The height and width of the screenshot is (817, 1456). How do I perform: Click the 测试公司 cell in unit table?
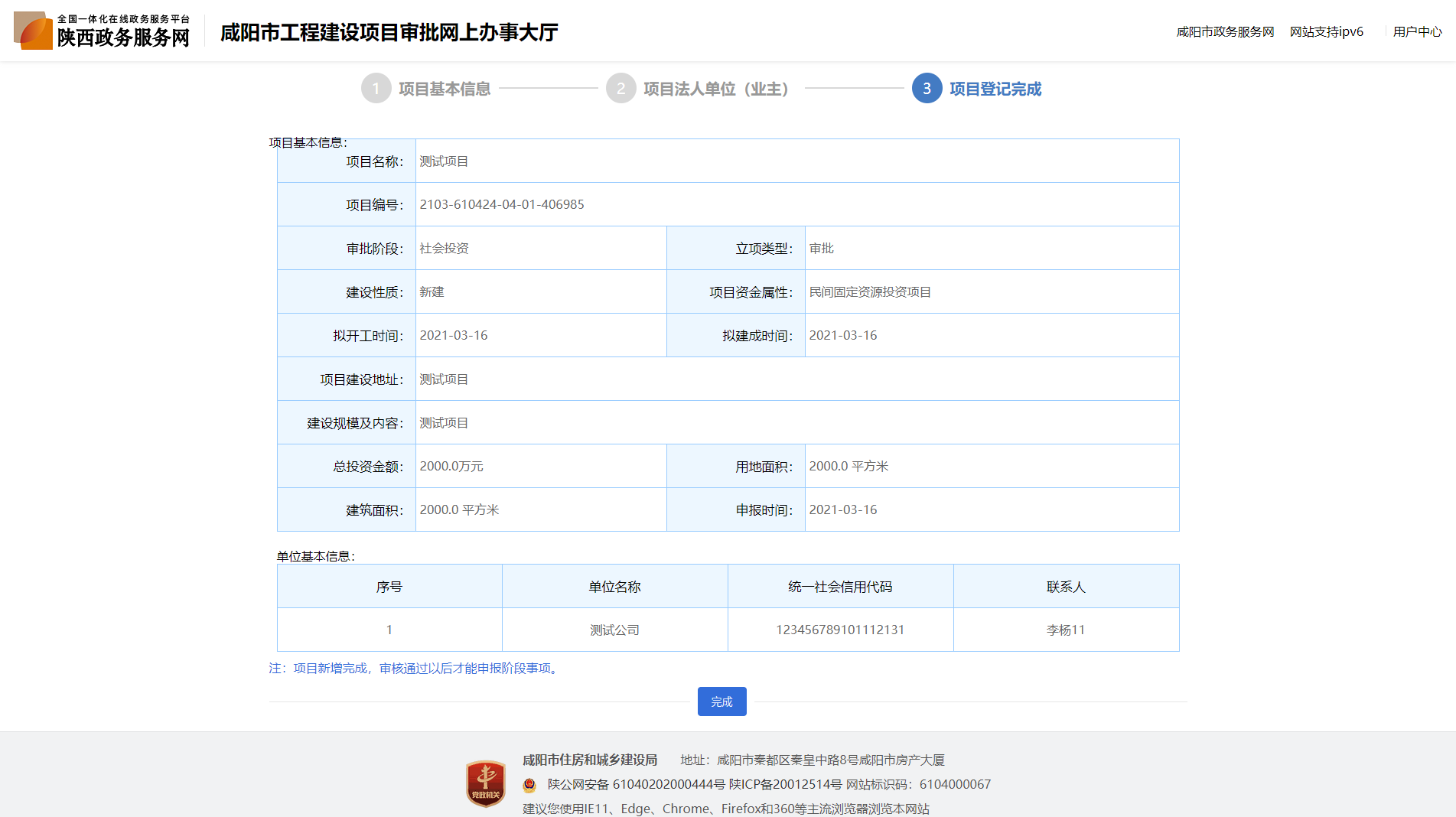[614, 630]
